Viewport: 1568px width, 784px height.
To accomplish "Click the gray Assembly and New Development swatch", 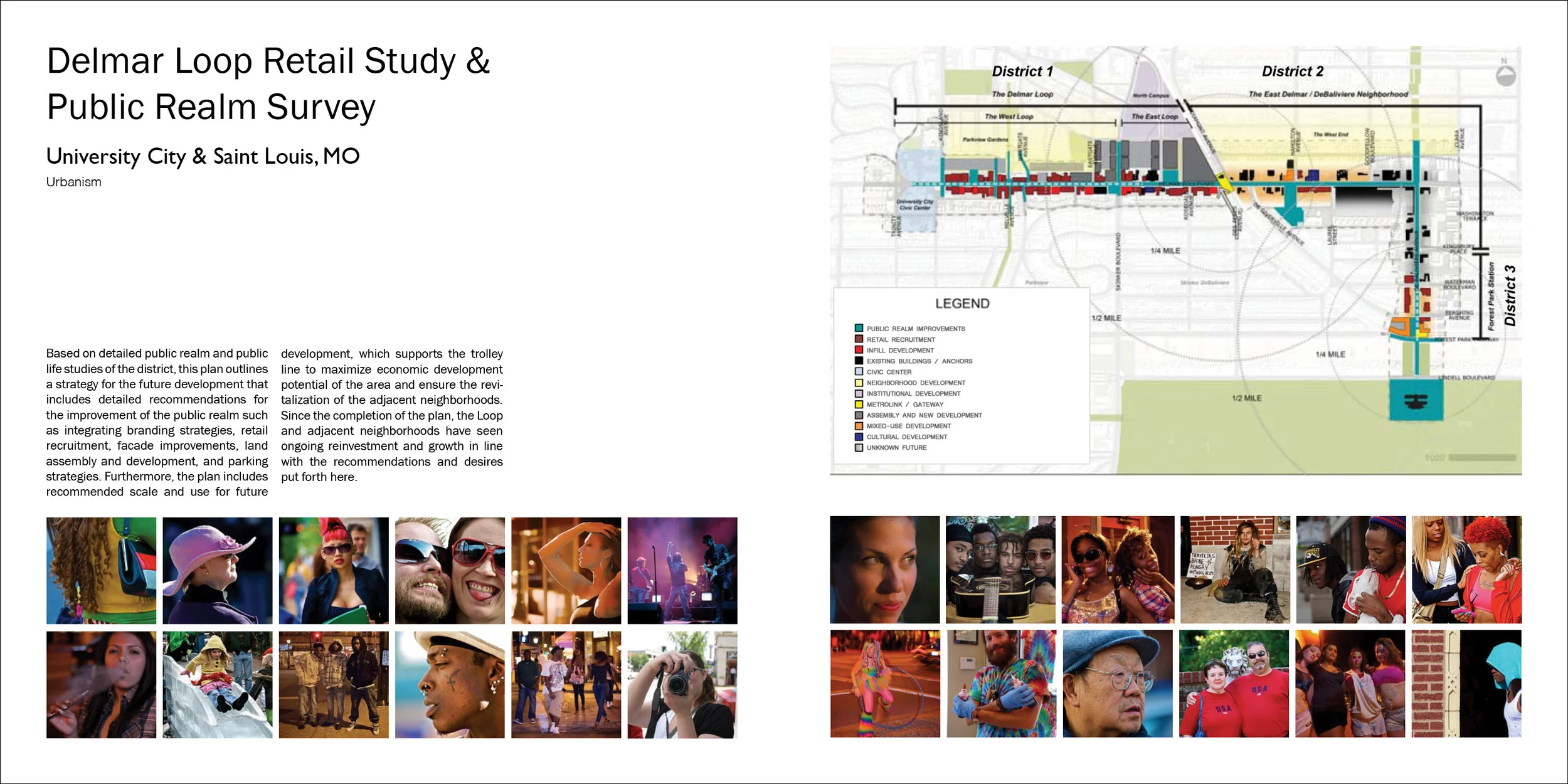I will pos(859,415).
